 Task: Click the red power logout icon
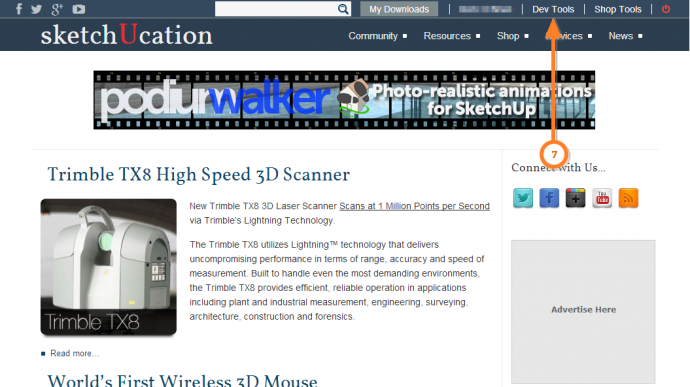tap(666, 9)
